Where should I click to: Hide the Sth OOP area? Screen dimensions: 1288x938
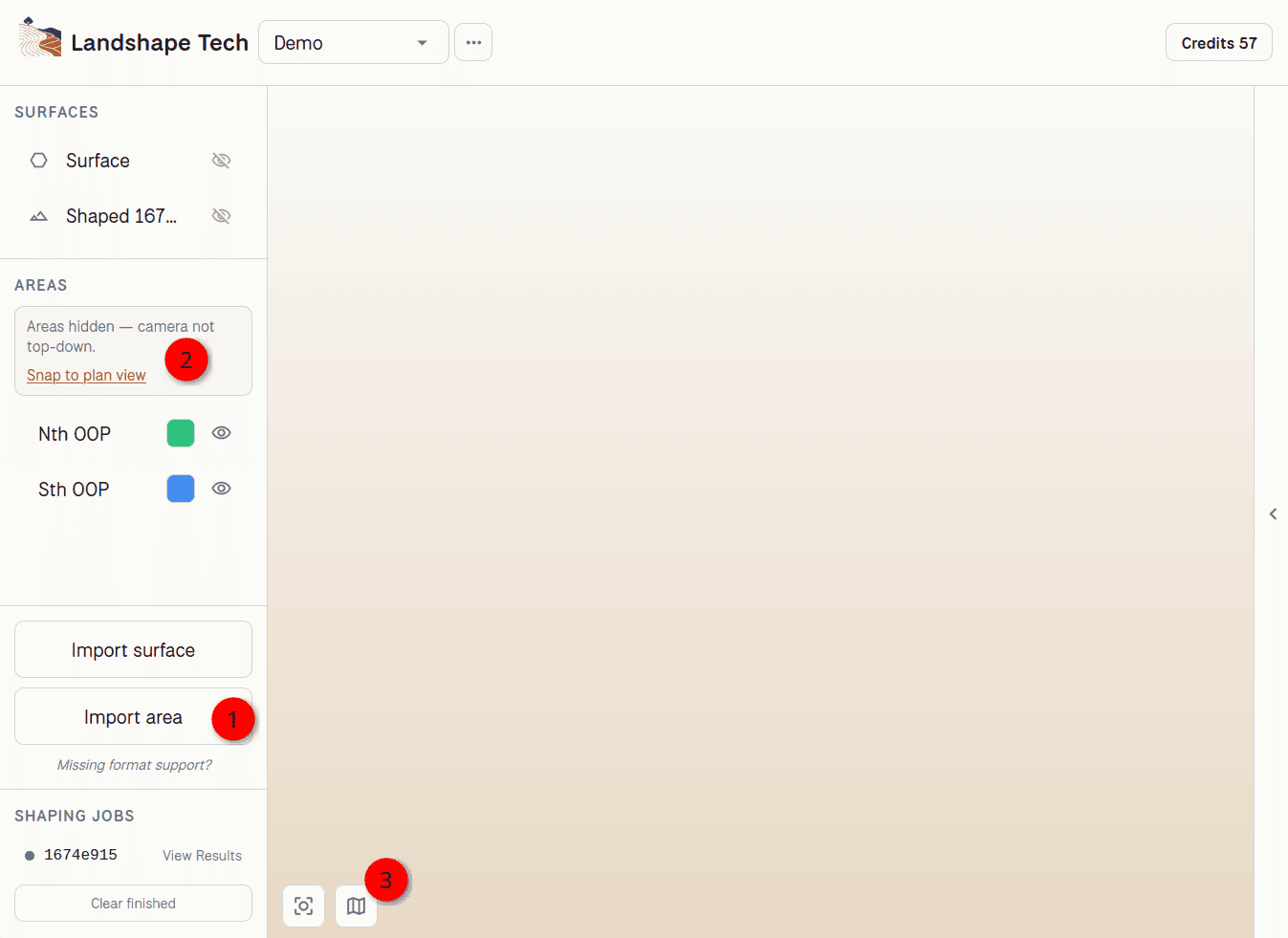pos(221,489)
